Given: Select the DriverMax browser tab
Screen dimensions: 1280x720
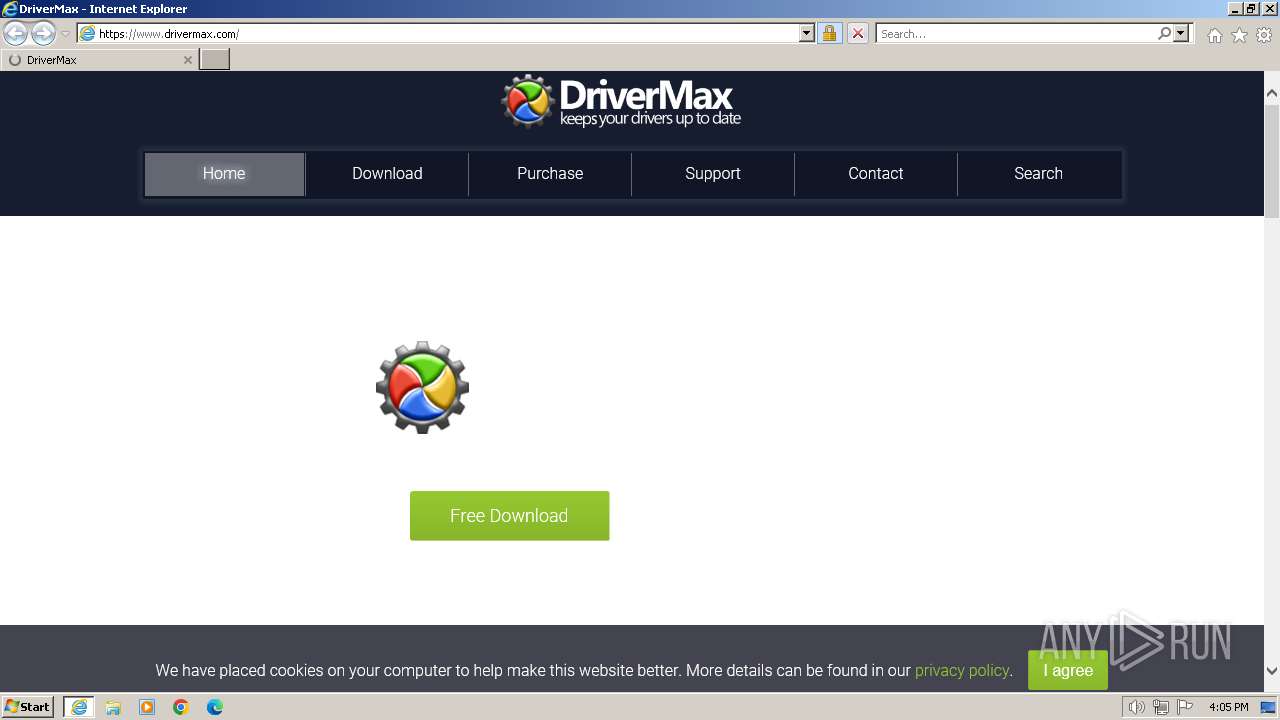Looking at the screenshot, I should pyautogui.click(x=99, y=60).
